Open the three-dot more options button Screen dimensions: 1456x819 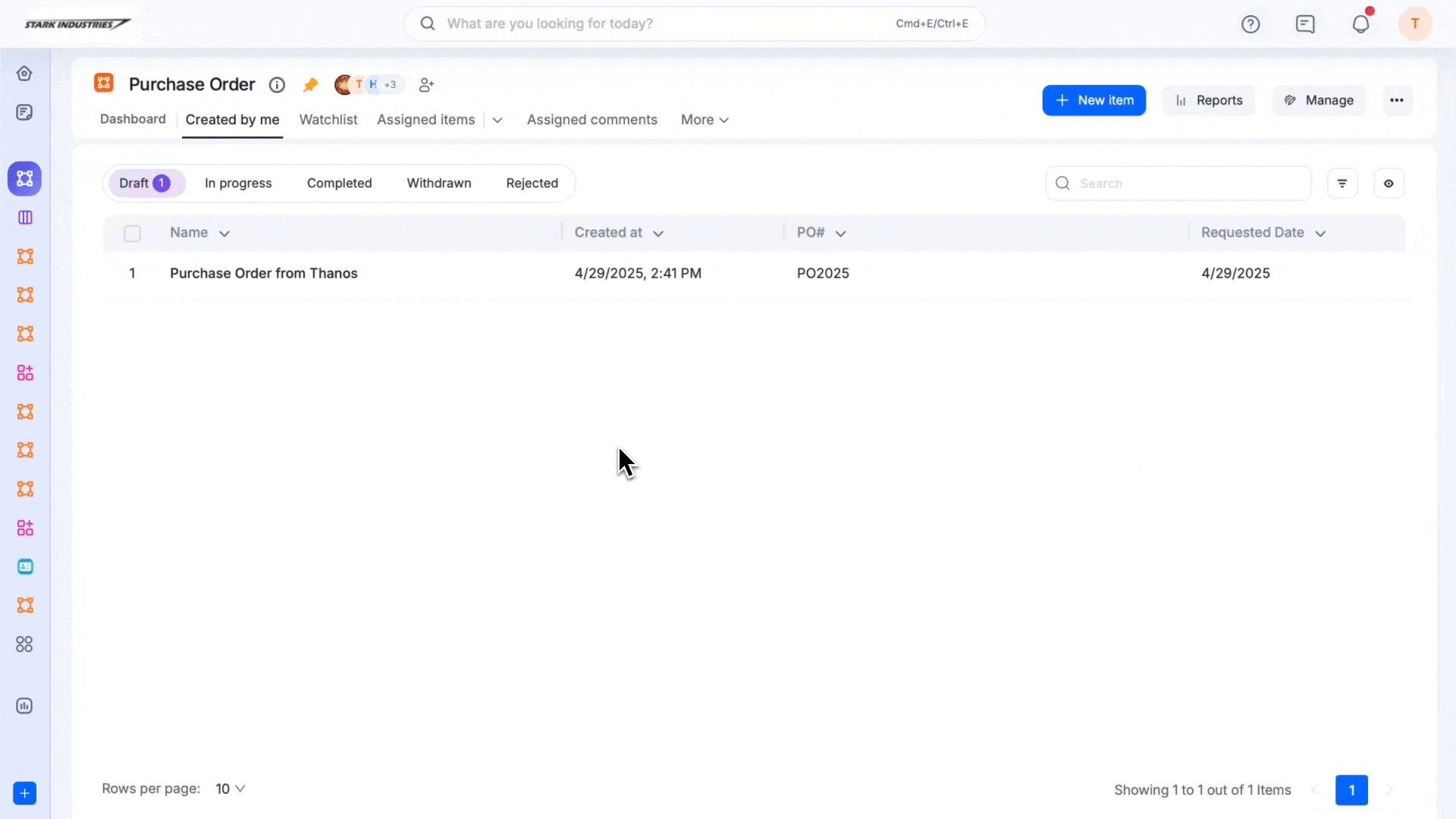click(1397, 100)
